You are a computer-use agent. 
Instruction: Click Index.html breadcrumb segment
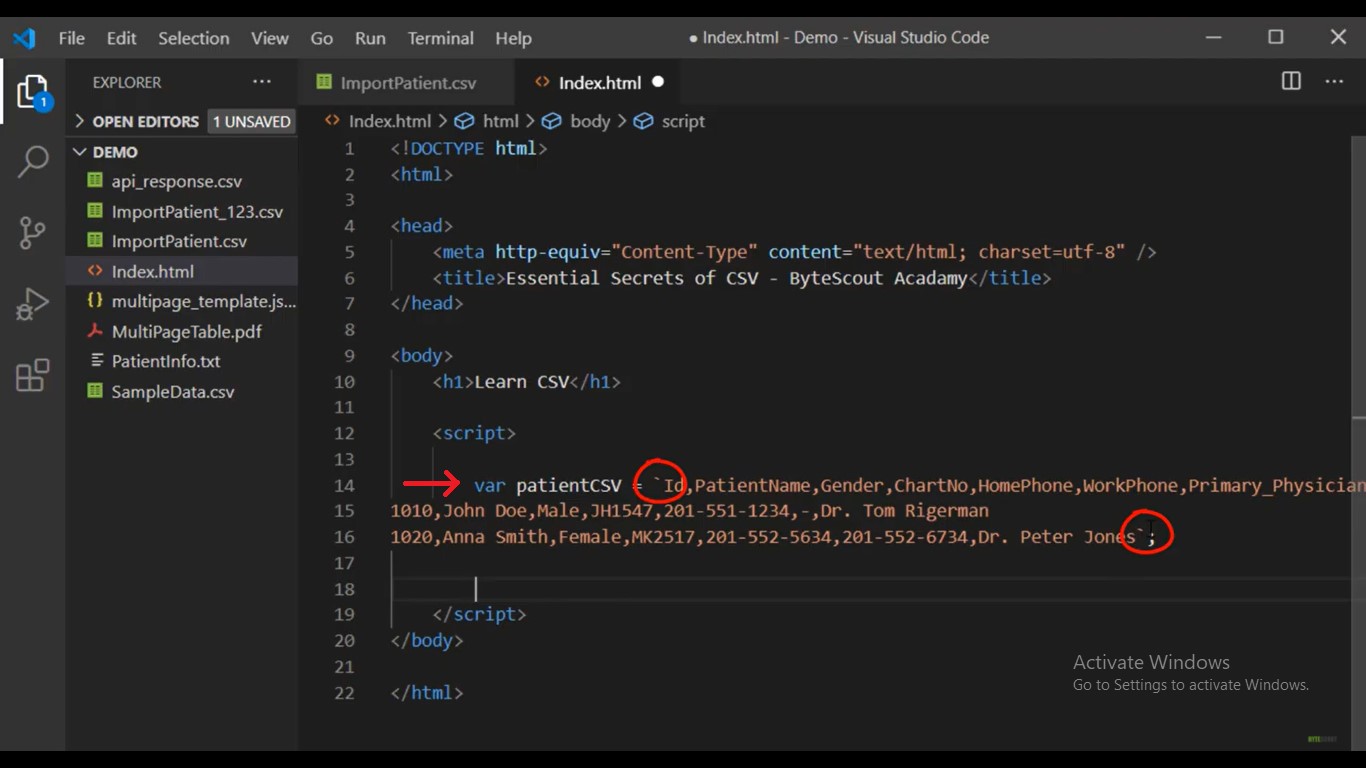389,121
